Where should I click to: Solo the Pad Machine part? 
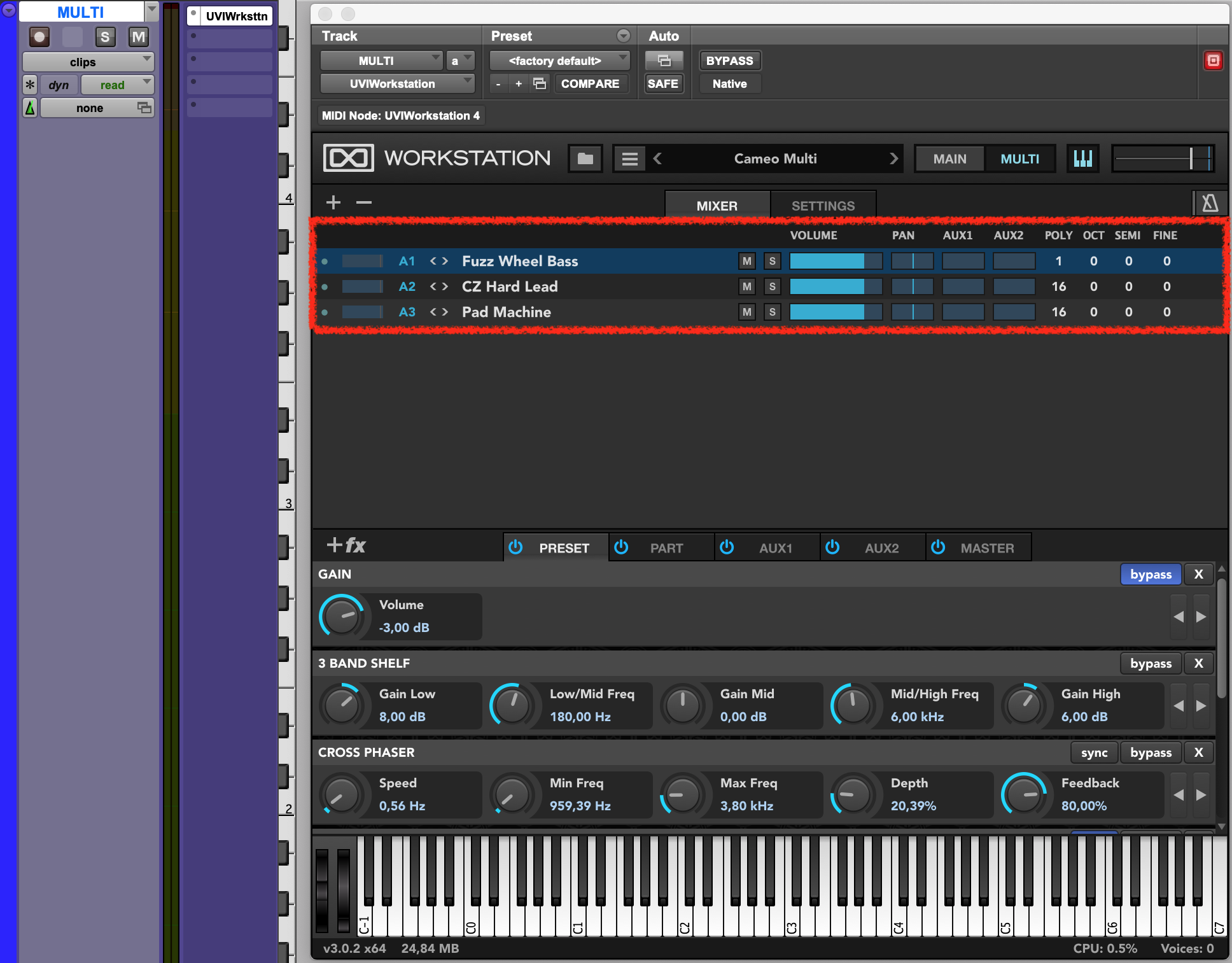(x=772, y=312)
